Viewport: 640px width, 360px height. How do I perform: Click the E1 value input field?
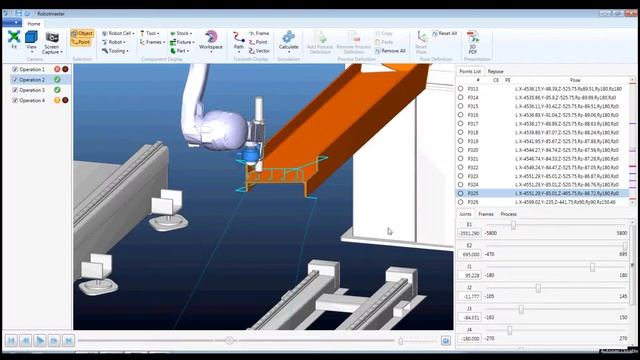click(x=469, y=233)
